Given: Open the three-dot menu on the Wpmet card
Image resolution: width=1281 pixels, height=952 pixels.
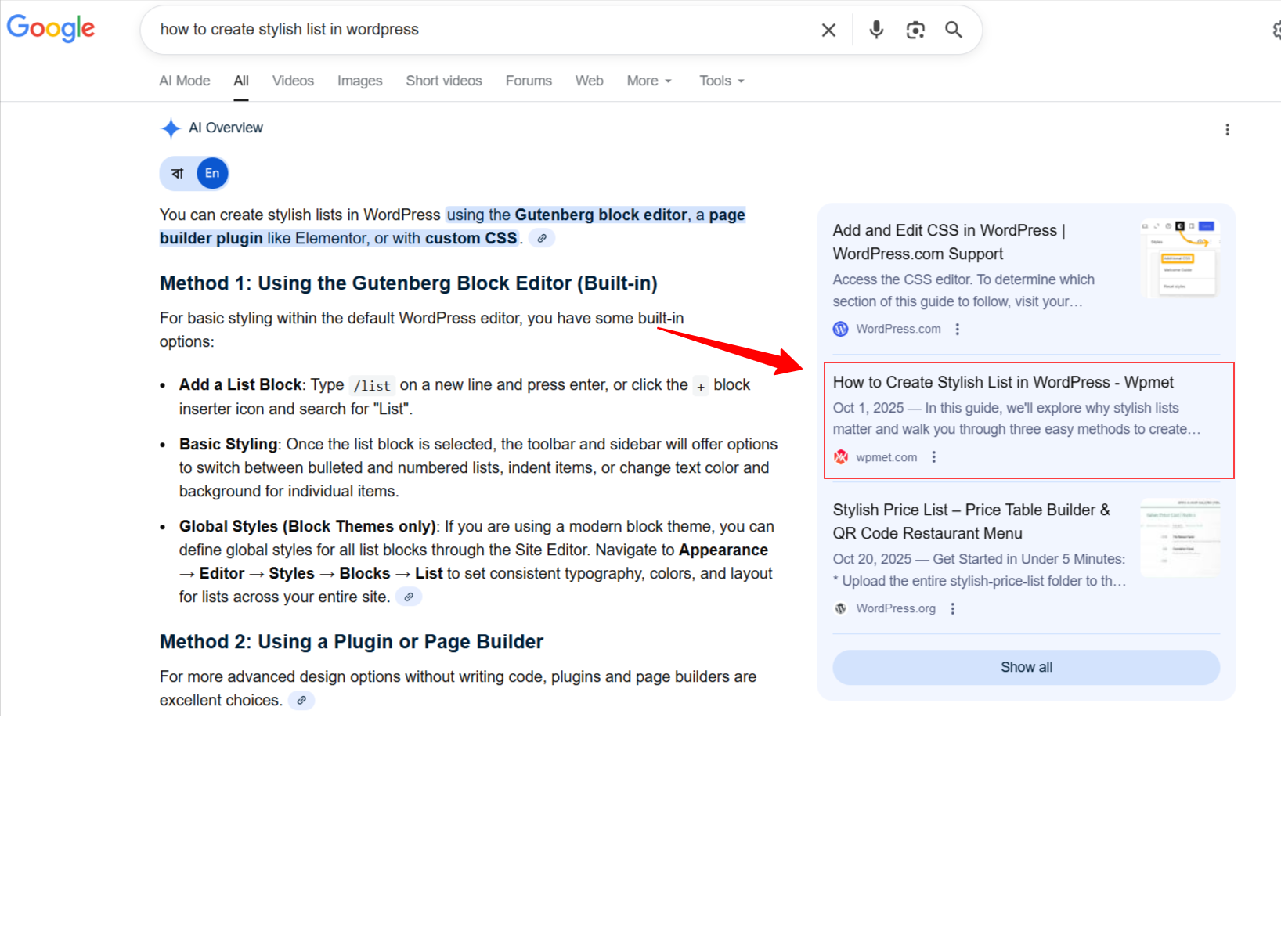Looking at the screenshot, I should tap(933, 456).
